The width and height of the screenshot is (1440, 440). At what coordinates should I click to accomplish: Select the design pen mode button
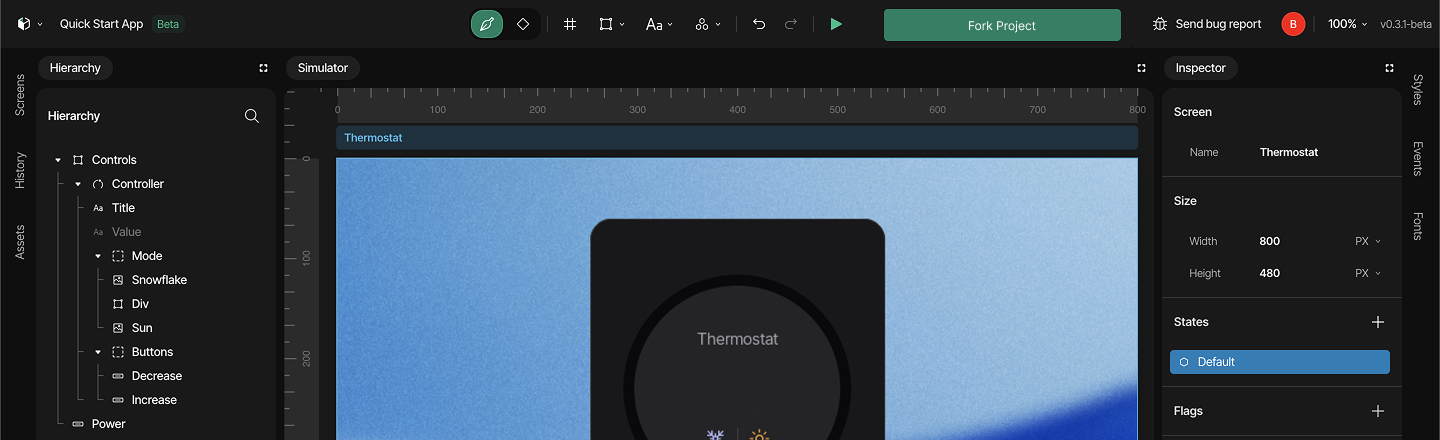(487, 24)
